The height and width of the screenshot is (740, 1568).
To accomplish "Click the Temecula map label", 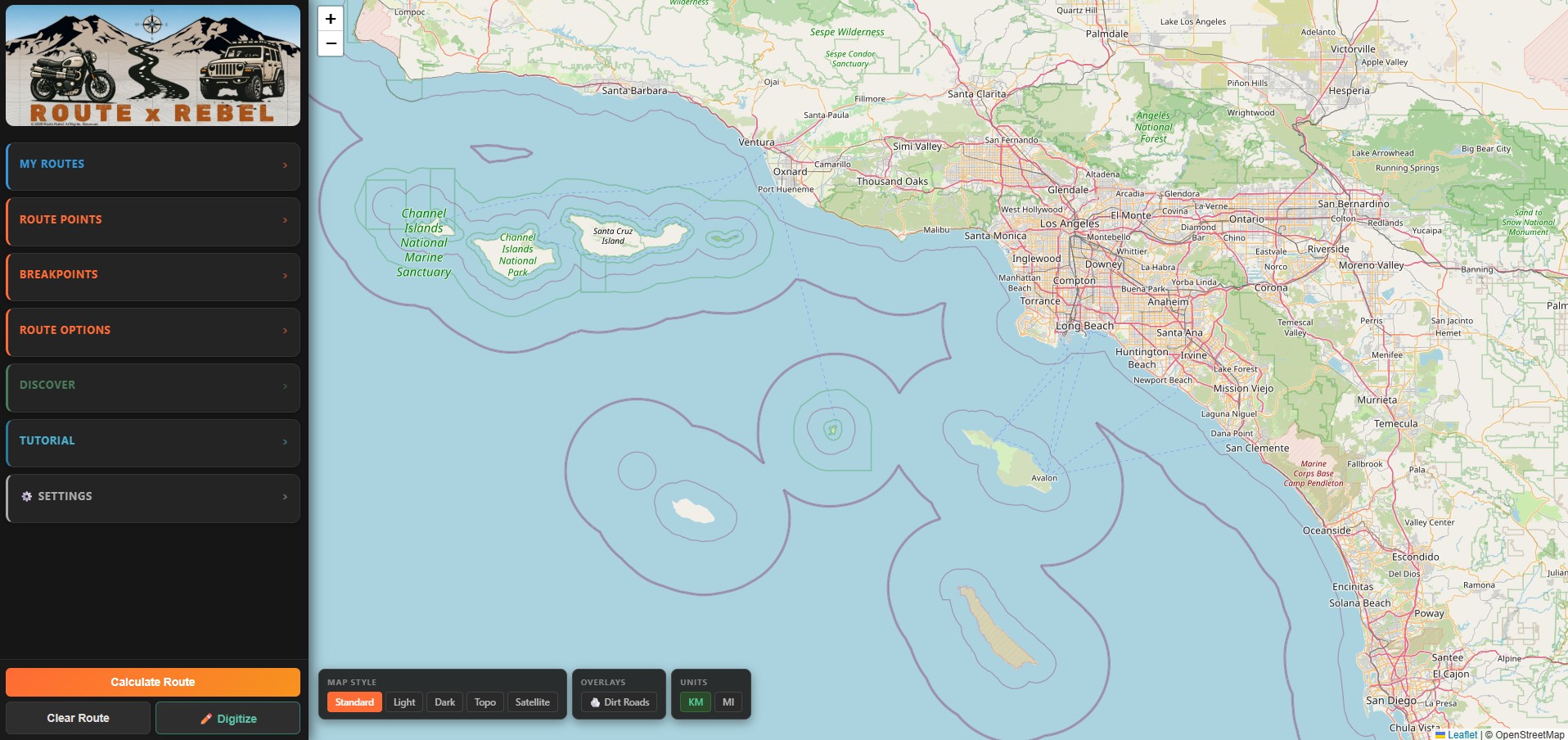I will point(1396,423).
